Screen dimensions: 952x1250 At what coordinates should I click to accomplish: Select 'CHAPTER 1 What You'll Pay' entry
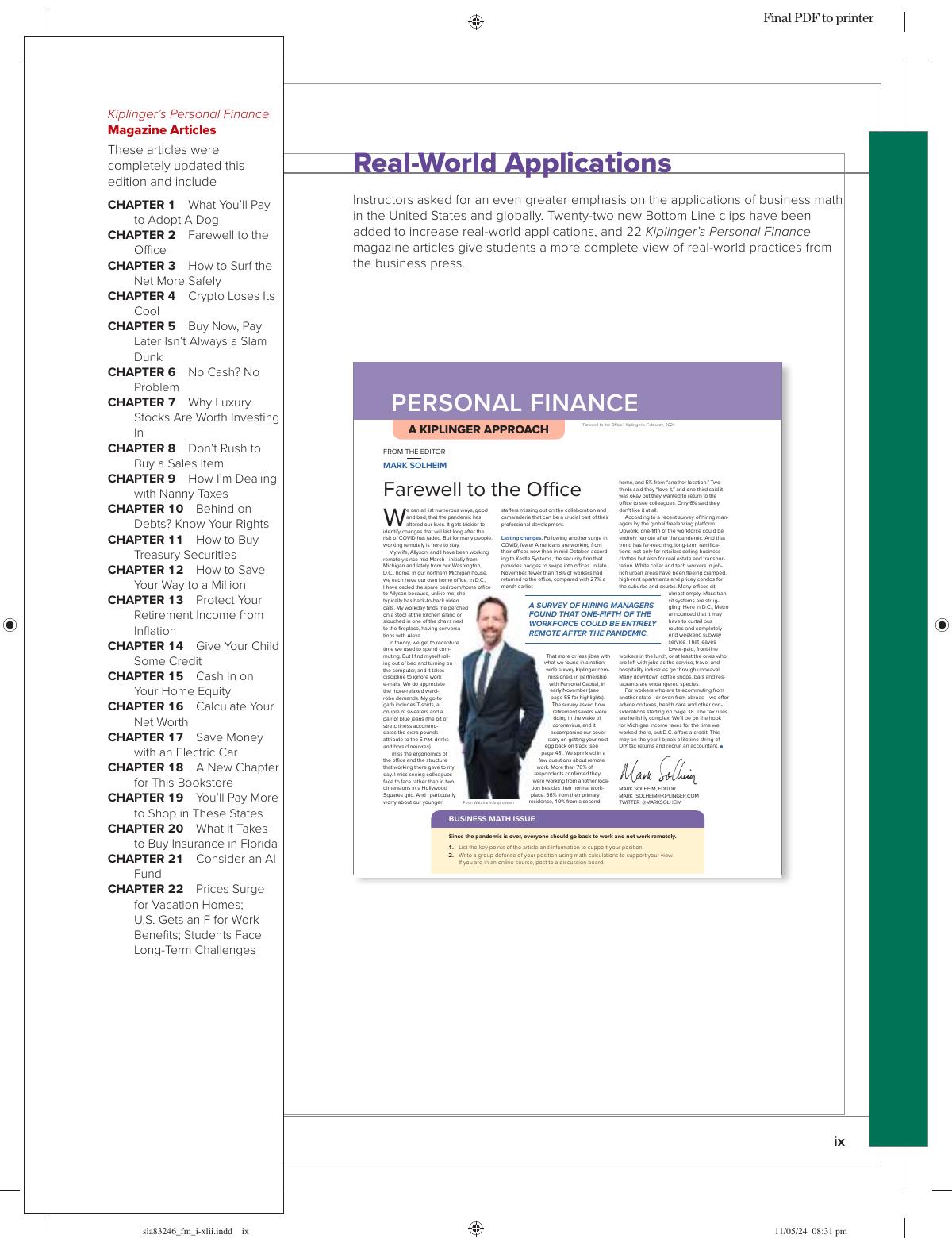click(189, 212)
